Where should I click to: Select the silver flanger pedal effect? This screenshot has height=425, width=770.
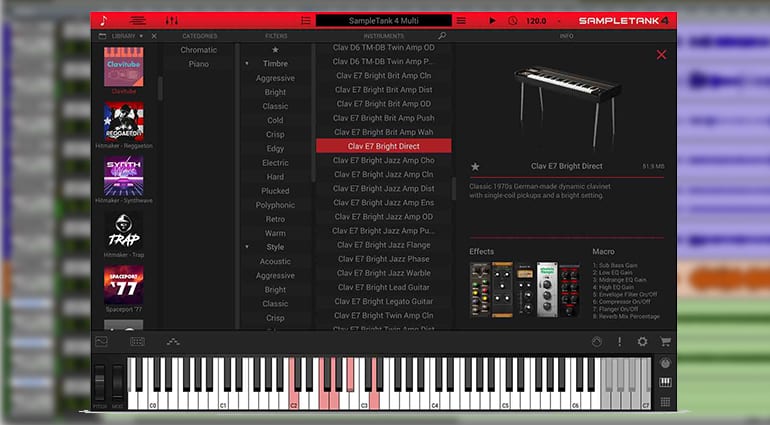click(x=547, y=289)
